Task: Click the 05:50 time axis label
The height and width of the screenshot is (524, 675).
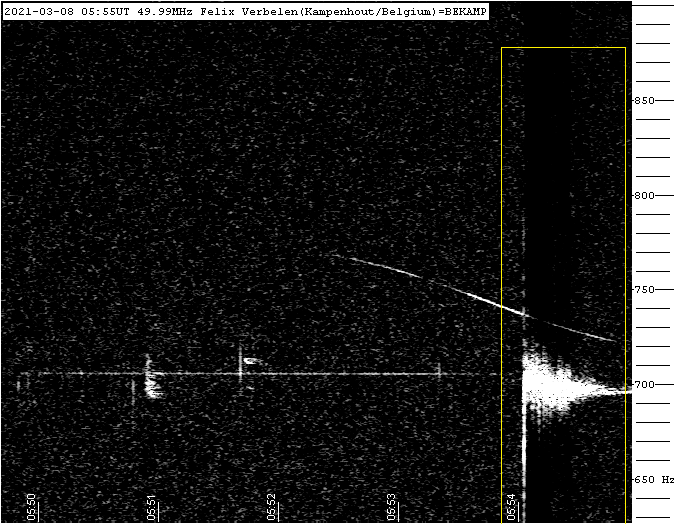Action: (31, 507)
